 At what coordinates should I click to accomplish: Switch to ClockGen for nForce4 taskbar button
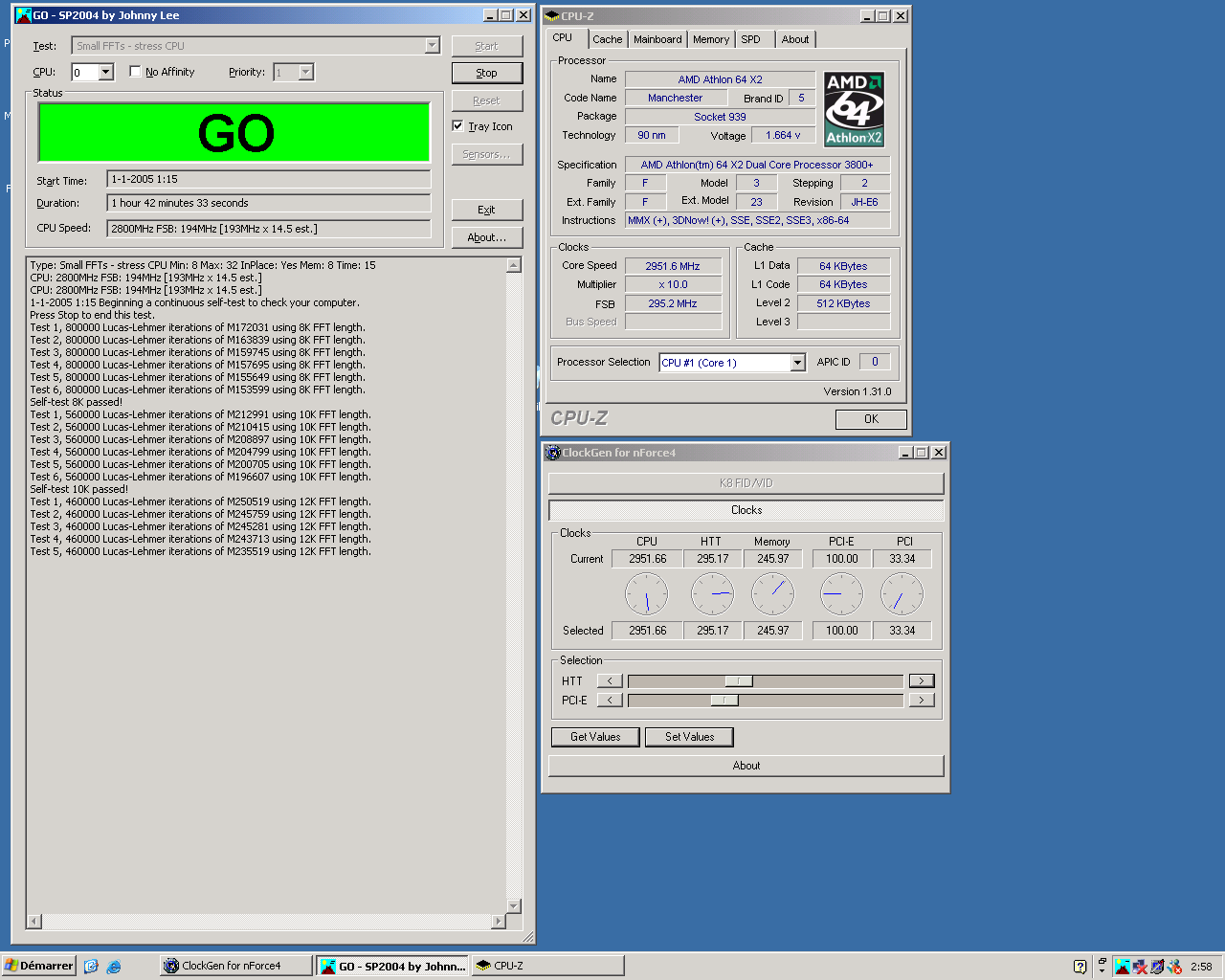point(236,966)
